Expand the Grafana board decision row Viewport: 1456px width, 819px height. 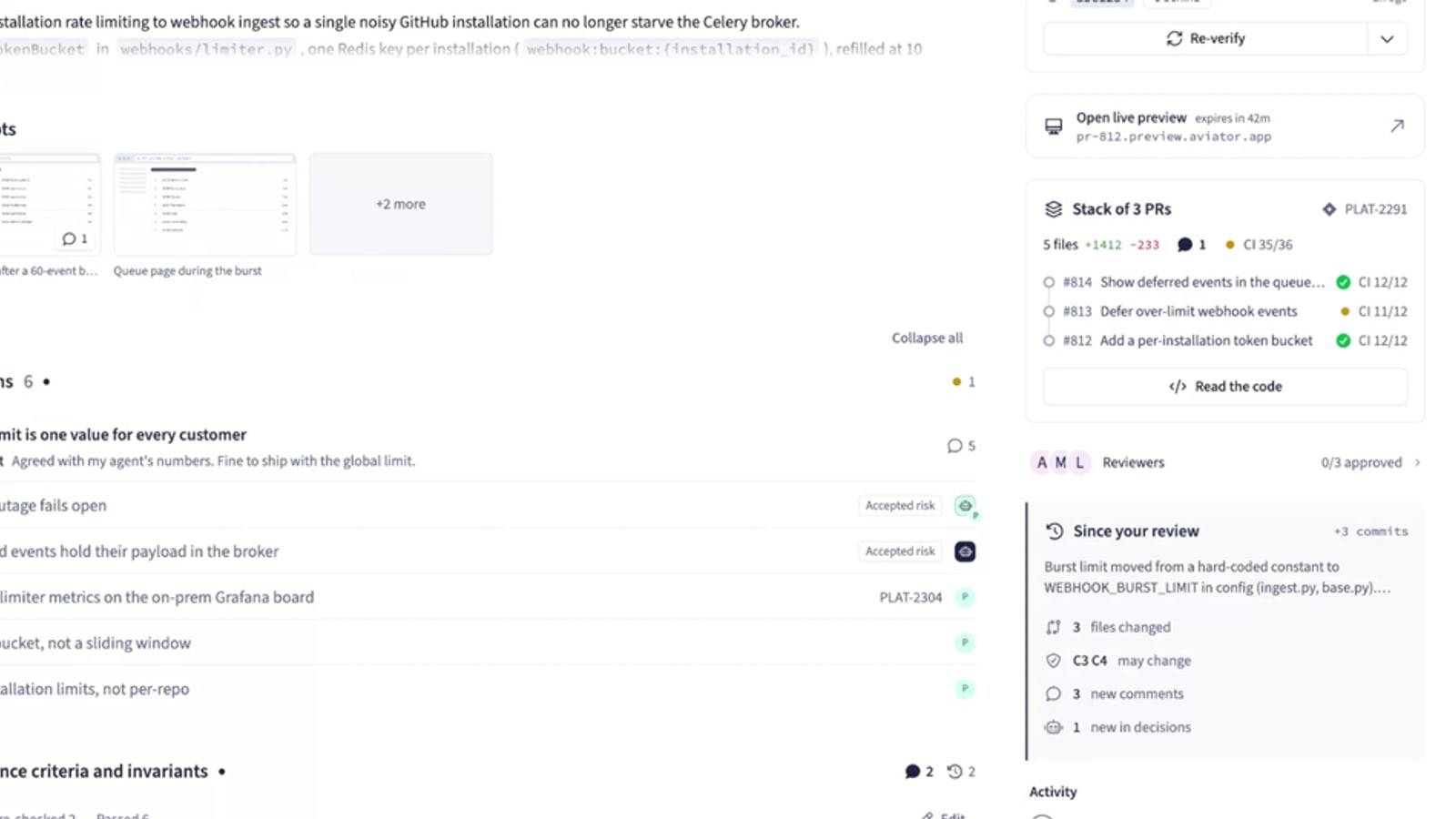pyautogui.click(x=487, y=598)
